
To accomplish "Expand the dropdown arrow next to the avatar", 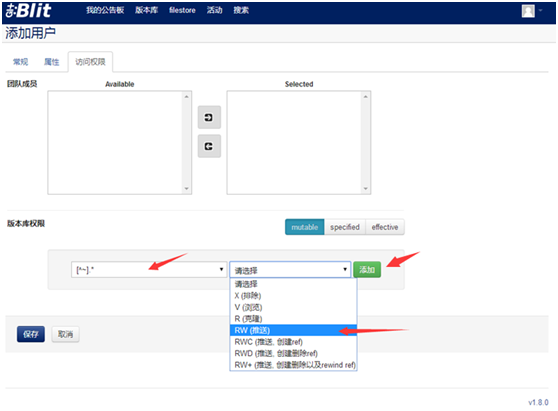I will click(x=541, y=10).
